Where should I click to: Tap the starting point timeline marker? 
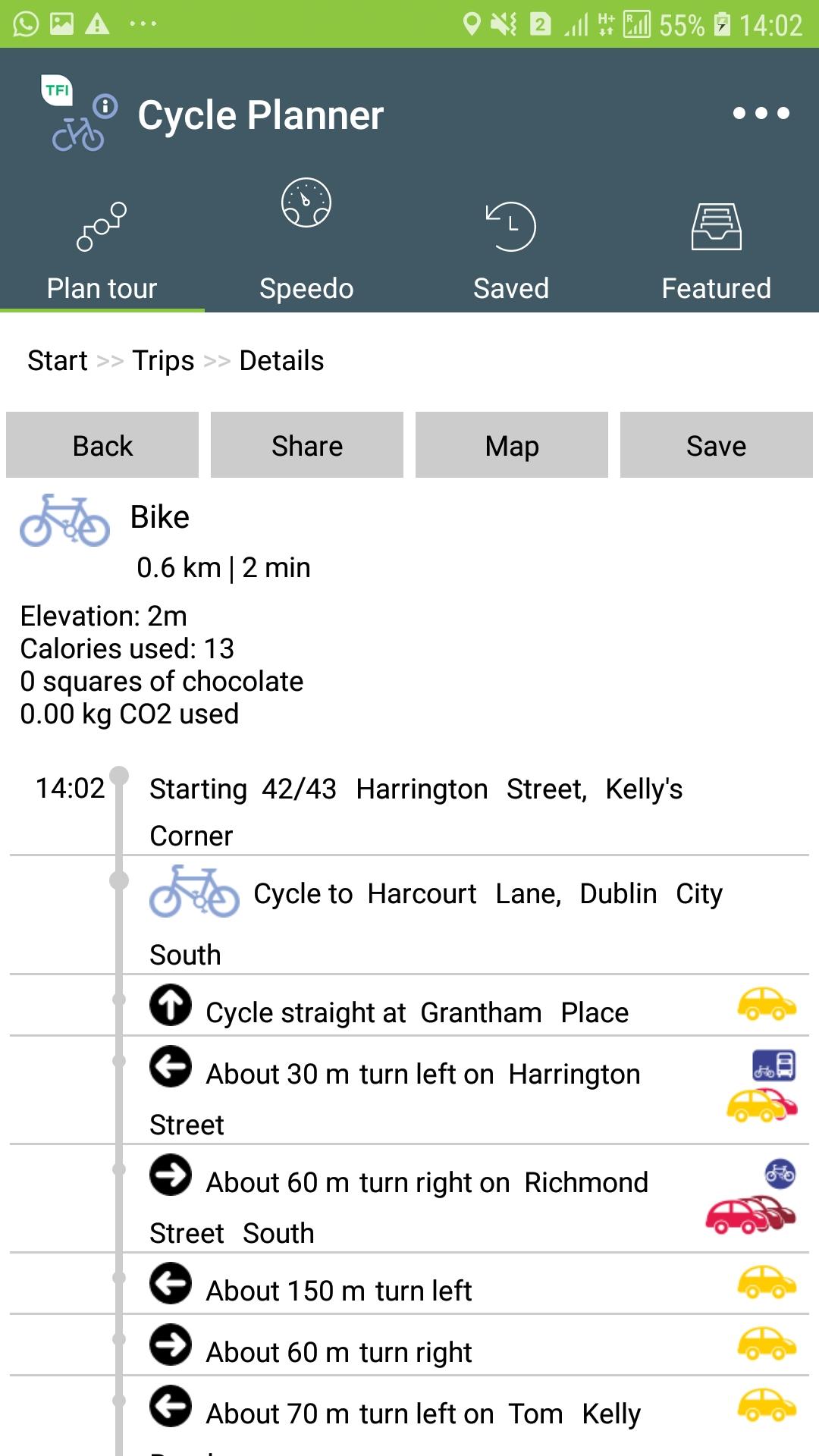click(119, 776)
